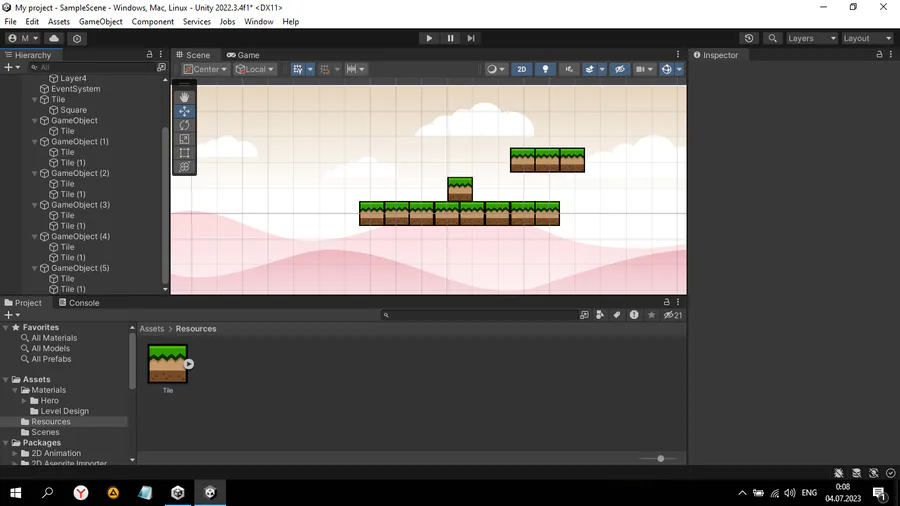Select the Tile prefab thumbnail

(167, 364)
